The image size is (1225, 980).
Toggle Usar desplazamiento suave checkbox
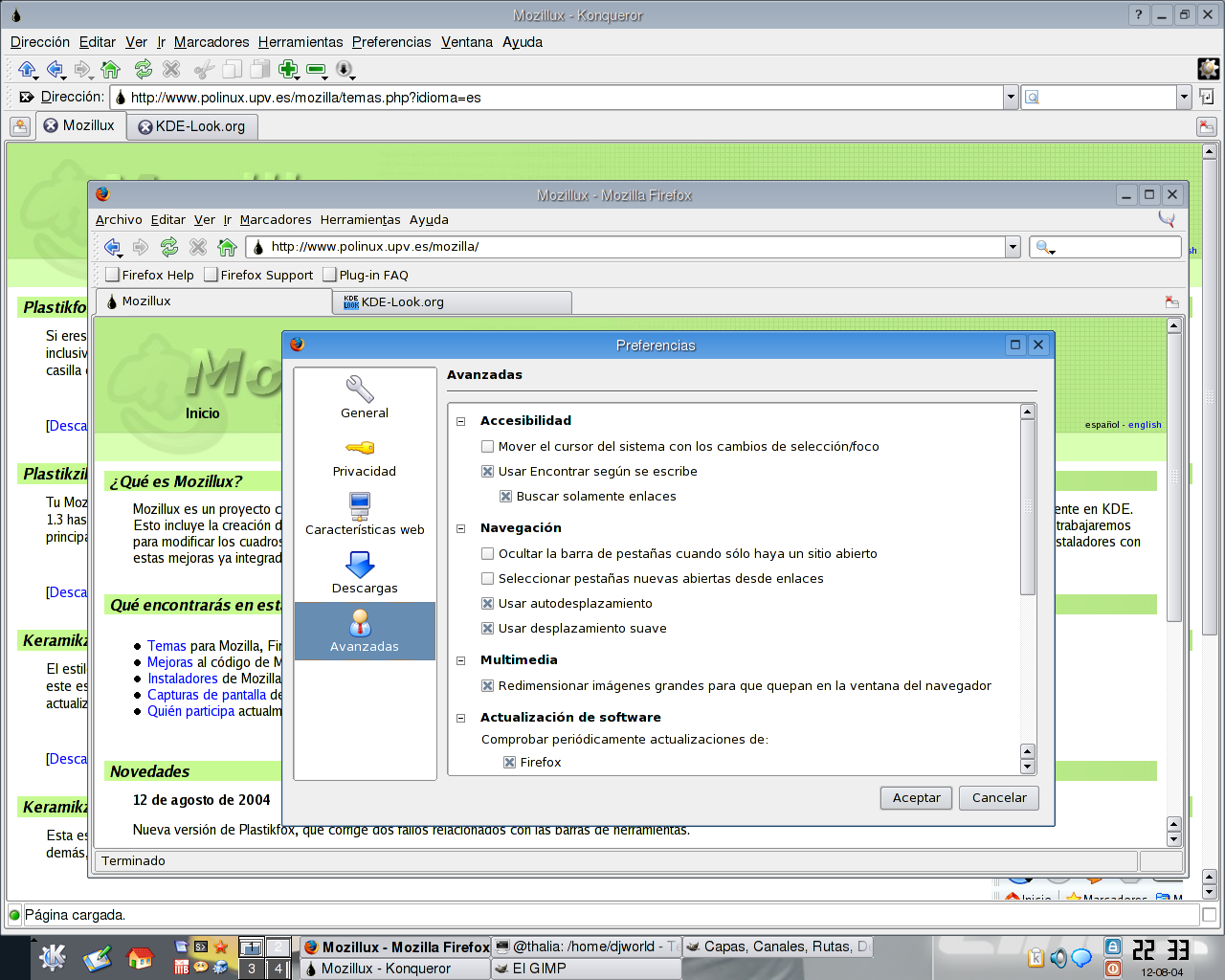pos(488,628)
